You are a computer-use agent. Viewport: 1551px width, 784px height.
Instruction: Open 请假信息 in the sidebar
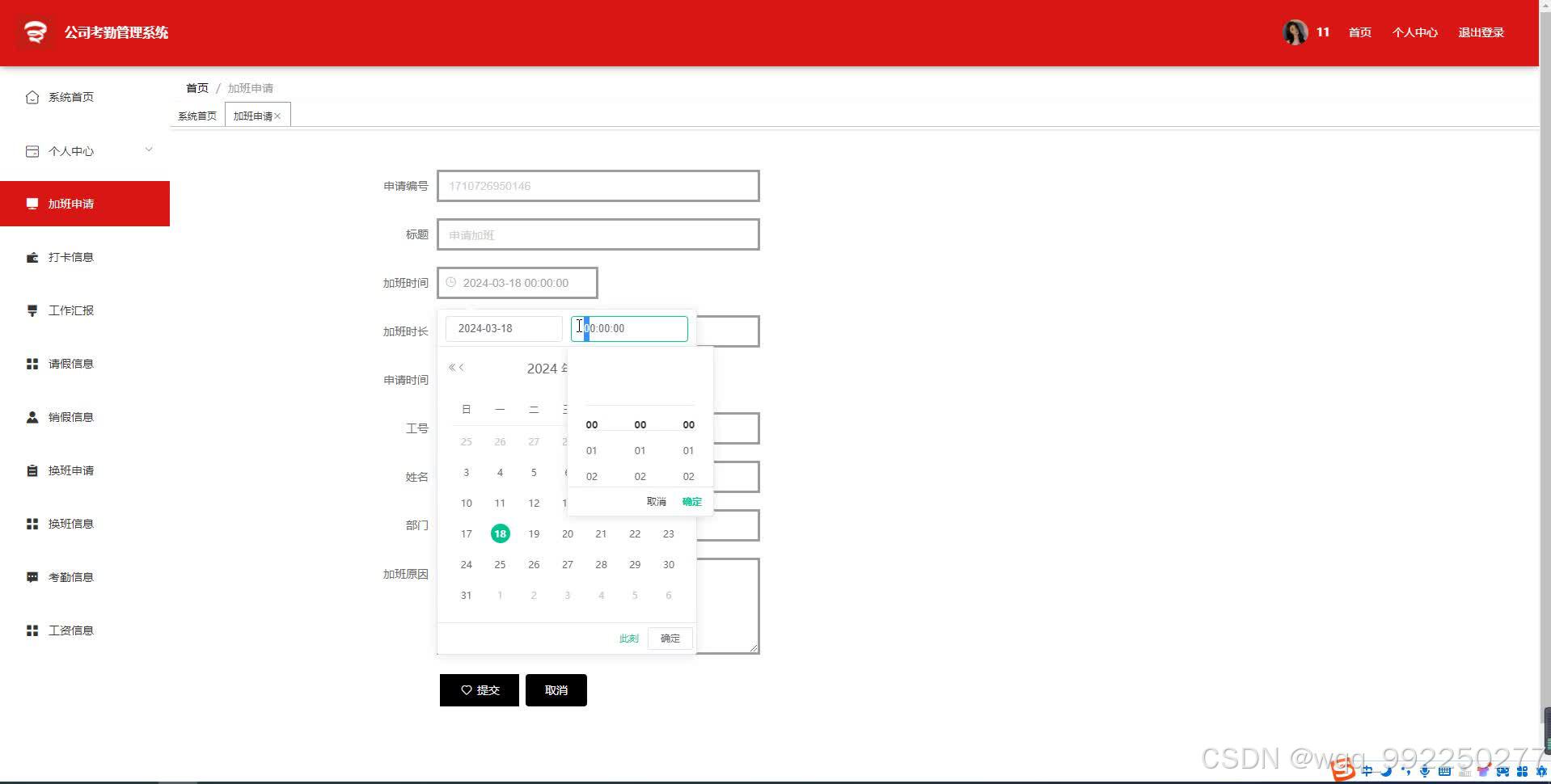point(85,364)
